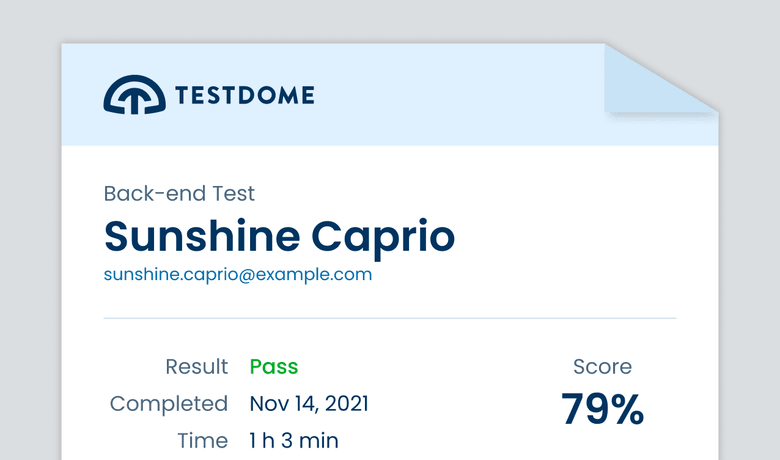Open the sunshine.caprio@example.com email link

[238, 274]
